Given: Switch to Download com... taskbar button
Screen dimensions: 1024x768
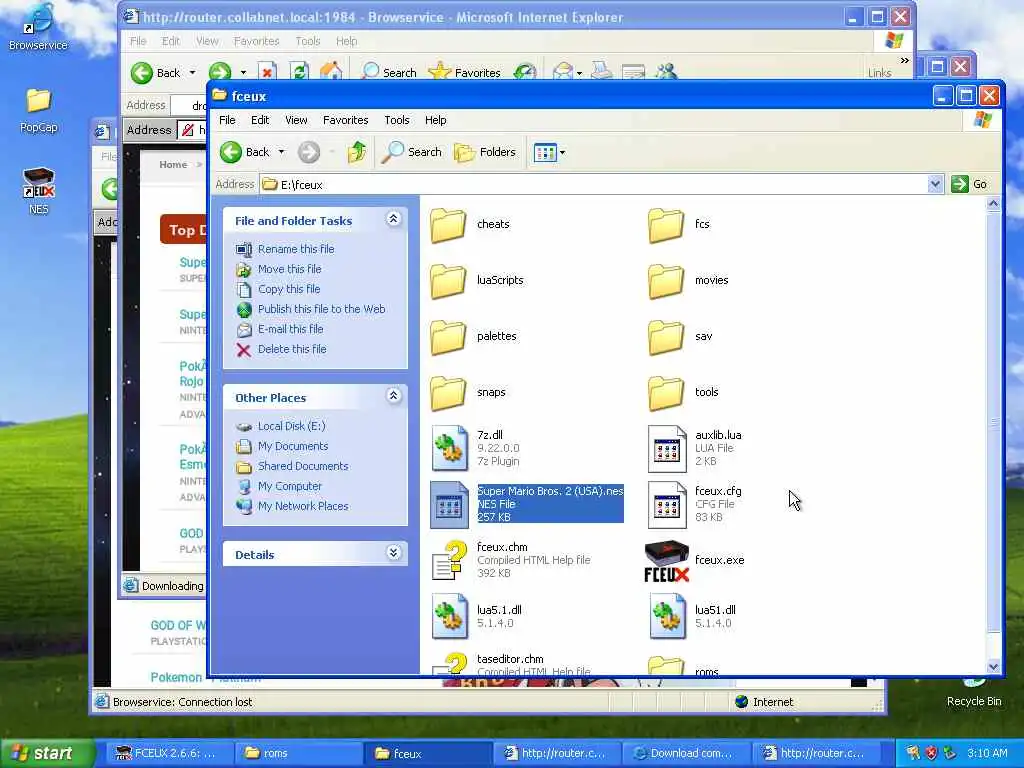Looking at the screenshot, I should point(685,753).
